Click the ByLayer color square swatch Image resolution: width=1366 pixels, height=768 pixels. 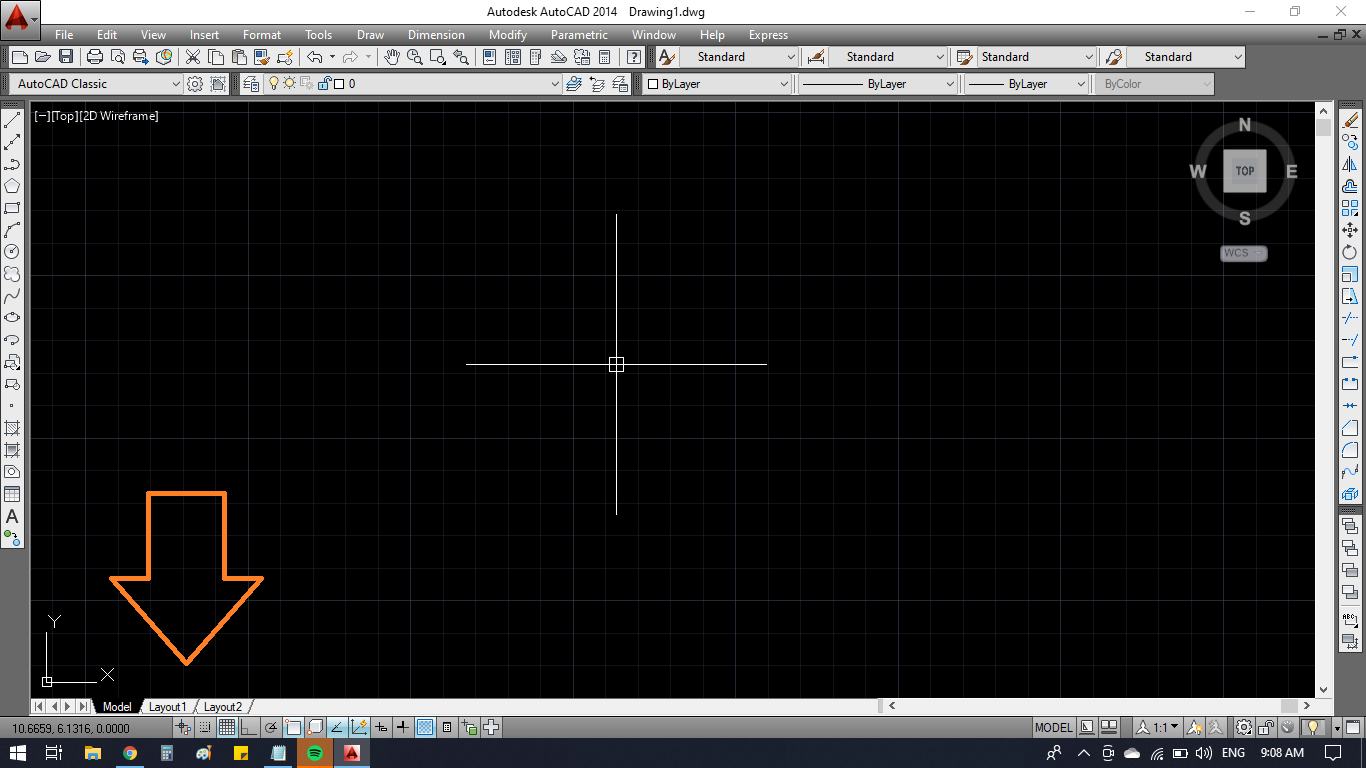click(653, 84)
